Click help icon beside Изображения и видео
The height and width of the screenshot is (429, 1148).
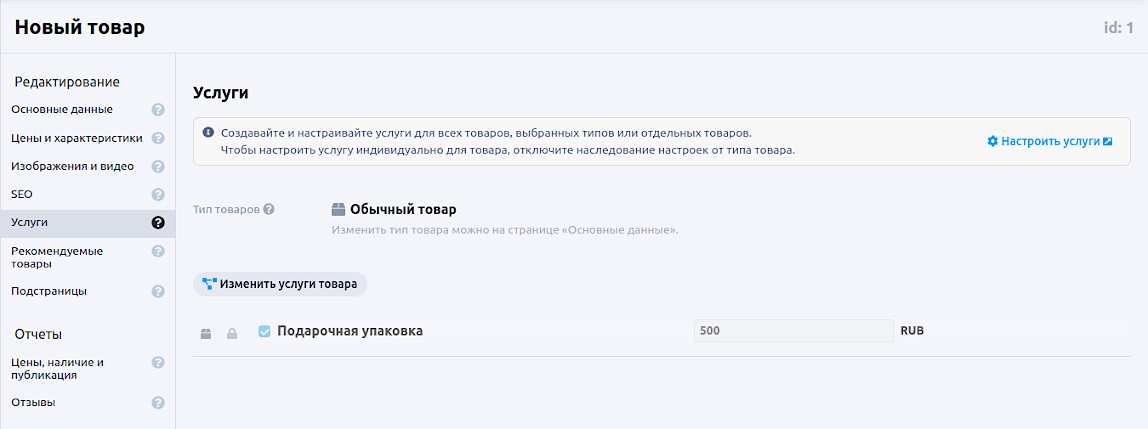(158, 166)
